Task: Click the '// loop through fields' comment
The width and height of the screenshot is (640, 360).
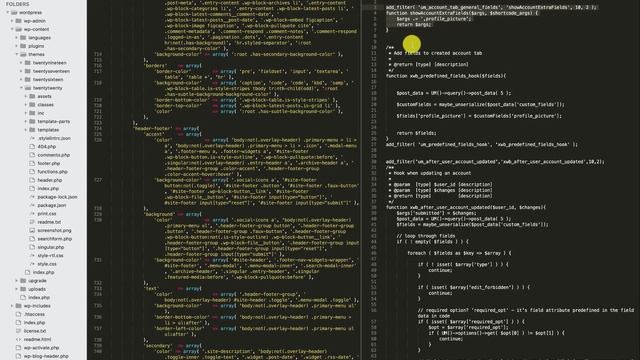Action: [426, 236]
